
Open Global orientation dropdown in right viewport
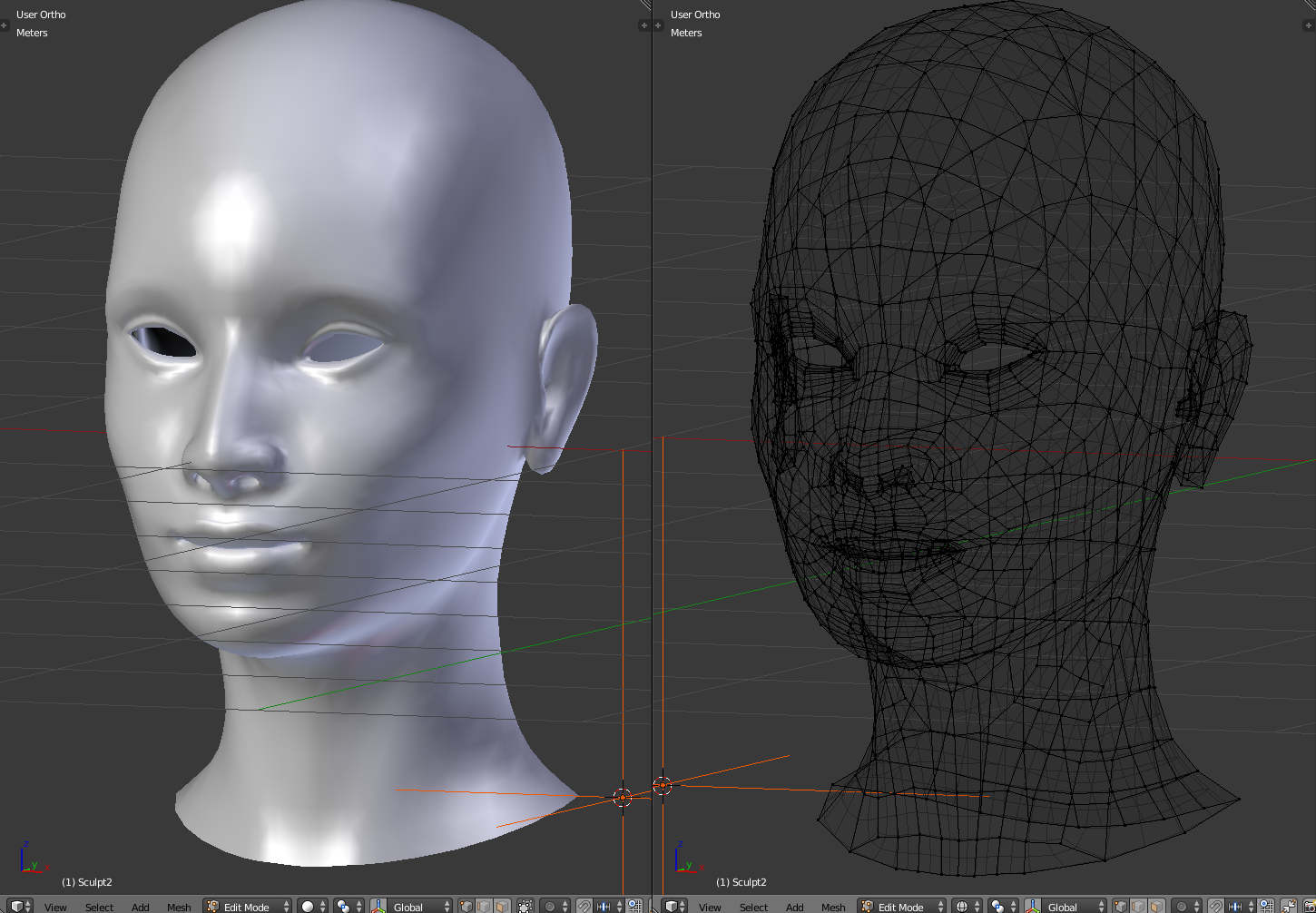pyautogui.click(x=1075, y=906)
